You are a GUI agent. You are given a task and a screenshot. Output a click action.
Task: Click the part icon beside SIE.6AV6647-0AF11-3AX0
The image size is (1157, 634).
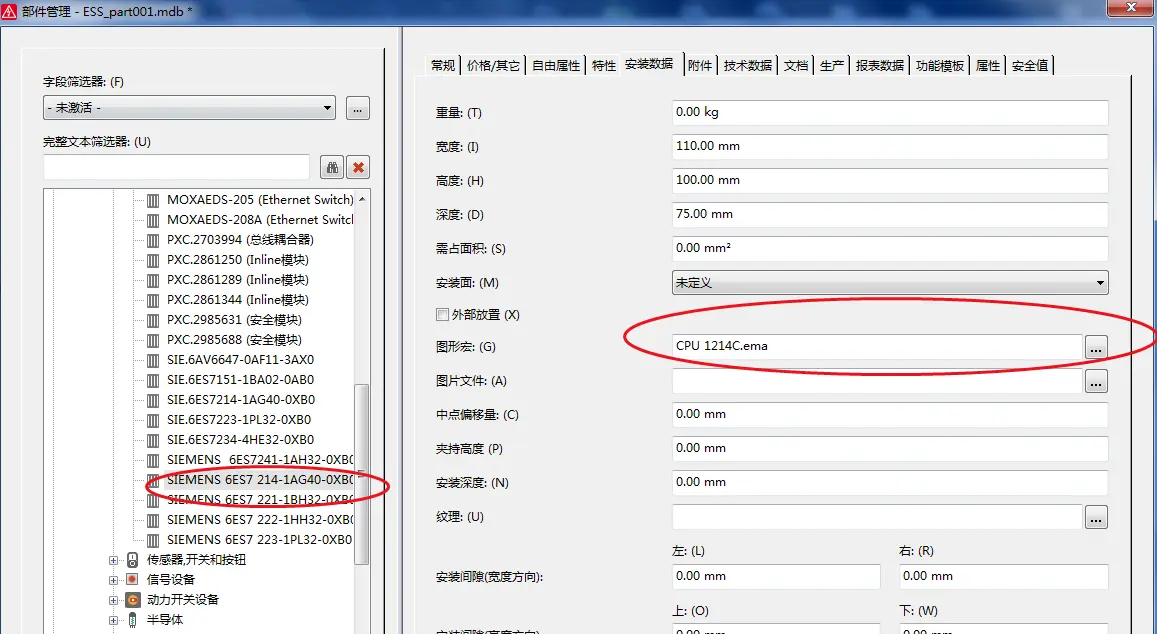click(x=153, y=360)
